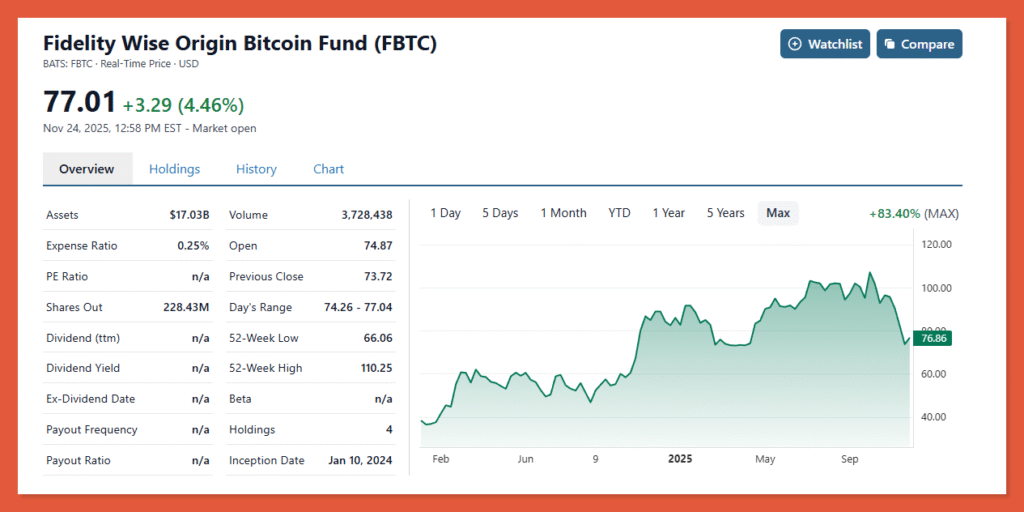1024x512 pixels.
Task: Select the Max chart range
Action: 778,213
